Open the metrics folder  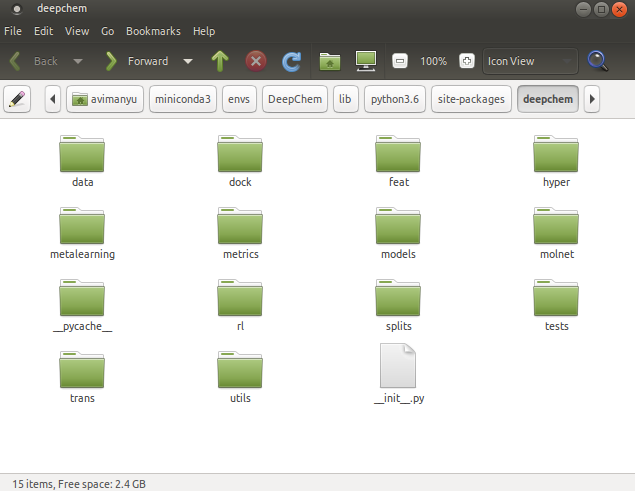240,233
